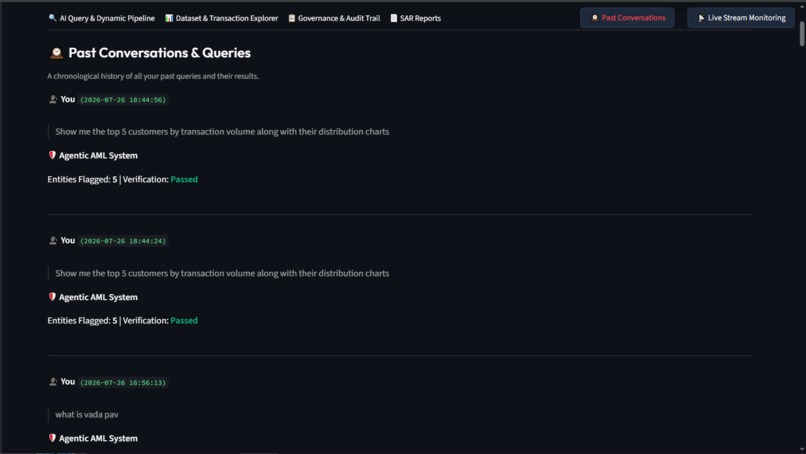The width and height of the screenshot is (806, 454).
Task: Click the query text under 18:44:56
Action: click(222, 132)
